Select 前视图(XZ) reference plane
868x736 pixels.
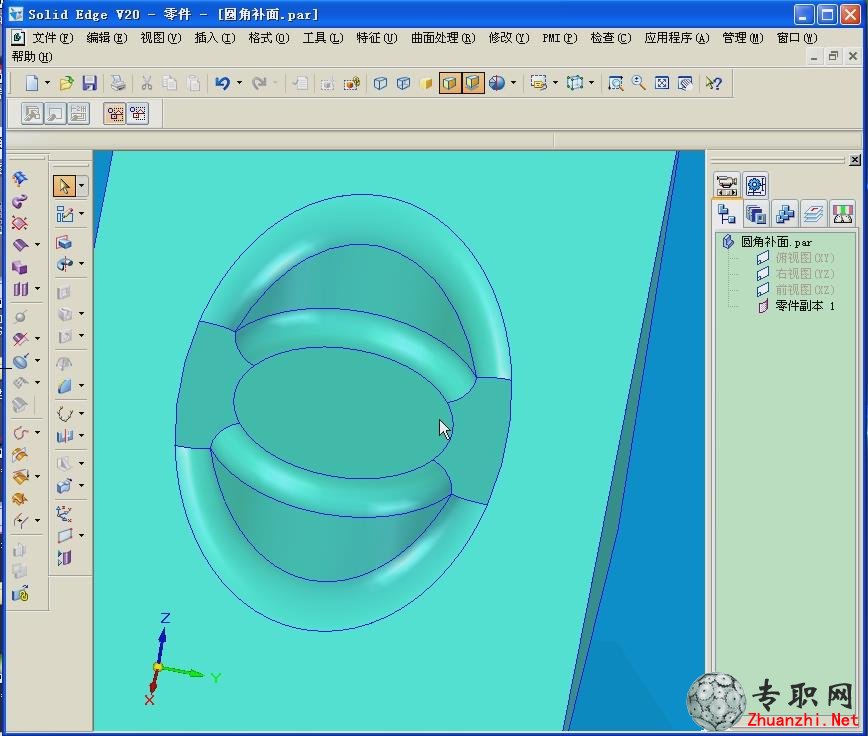coord(804,290)
